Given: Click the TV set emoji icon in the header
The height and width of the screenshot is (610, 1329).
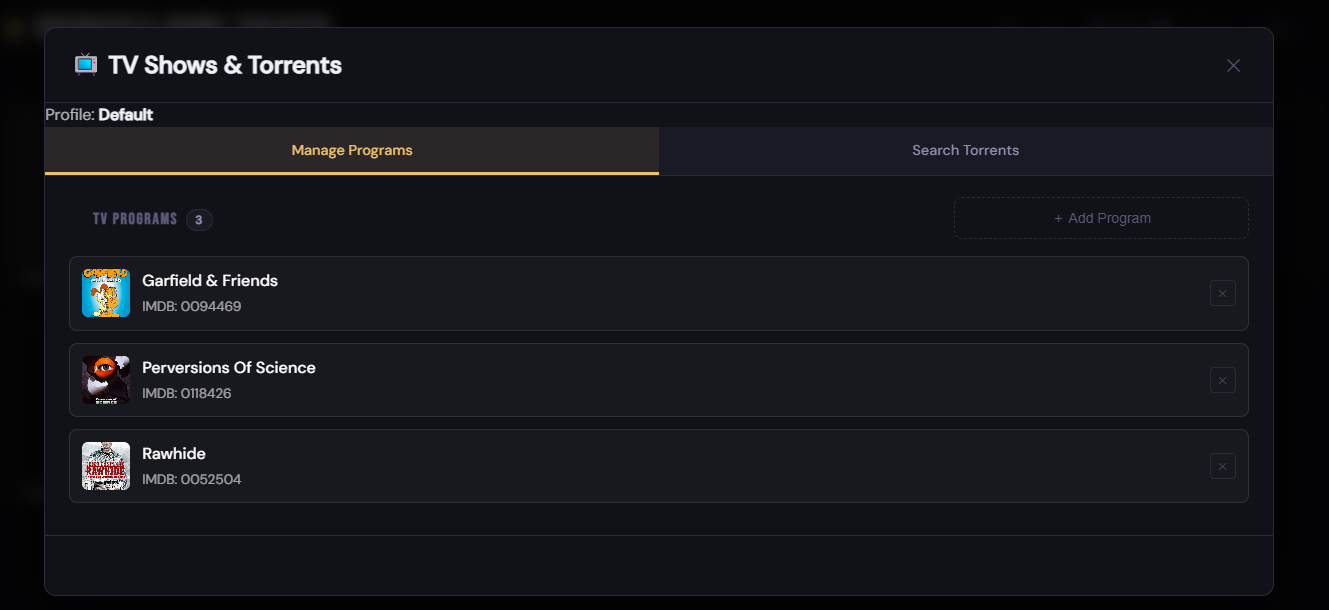Looking at the screenshot, I should (x=85, y=64).
